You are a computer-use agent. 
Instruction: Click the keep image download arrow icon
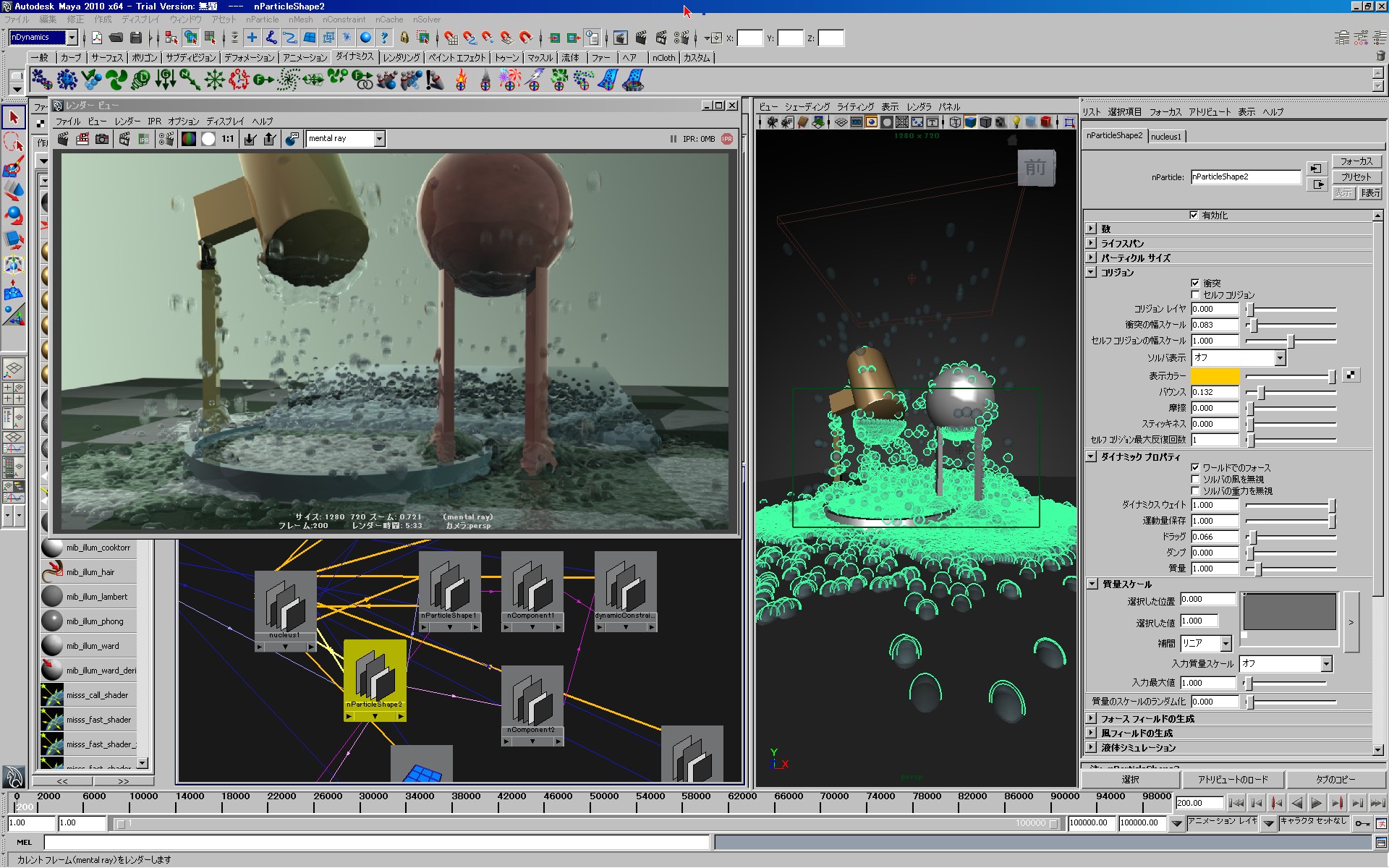pyautogui.click(x=250, y=138)
